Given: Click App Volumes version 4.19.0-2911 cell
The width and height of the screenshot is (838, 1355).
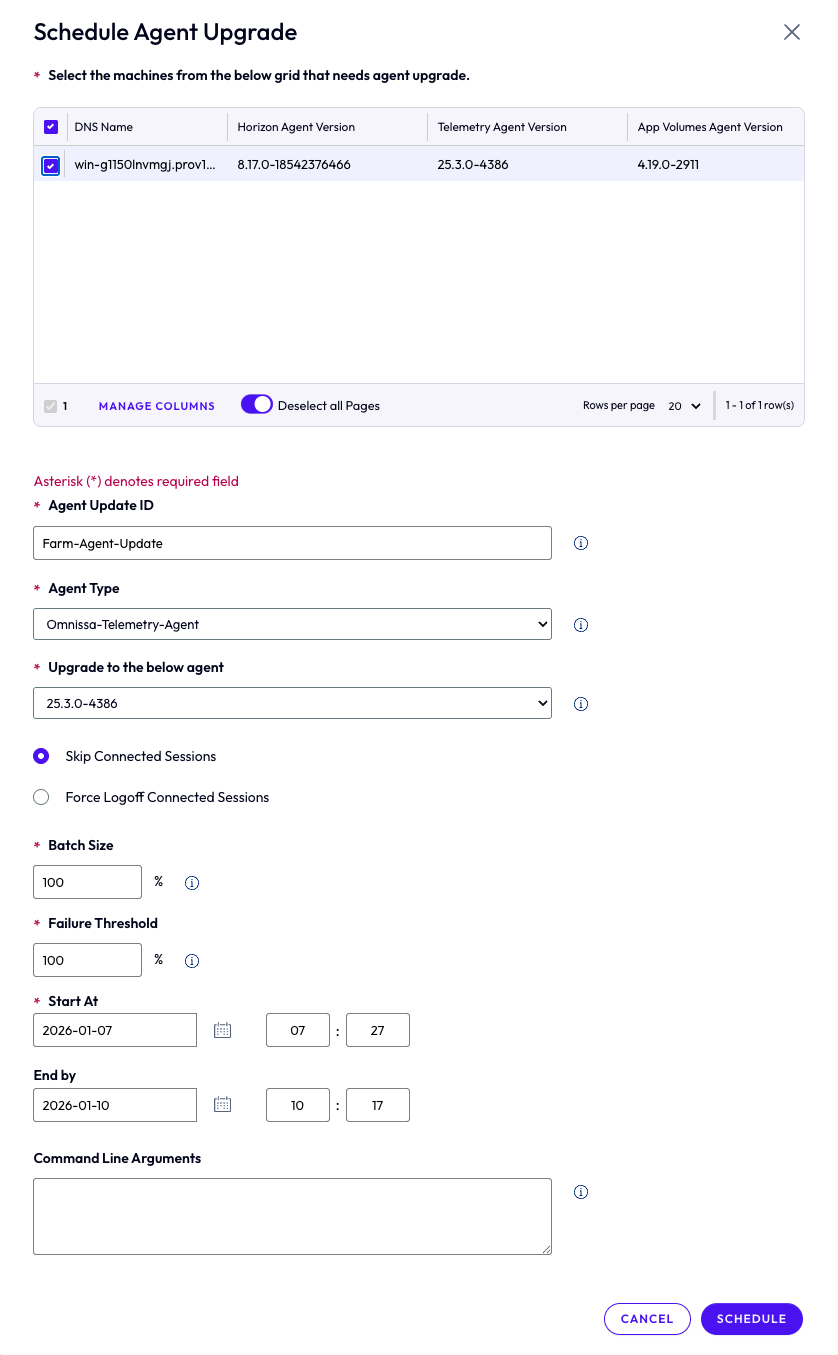Looking at the screenshot, I should (x=668, y=164).
